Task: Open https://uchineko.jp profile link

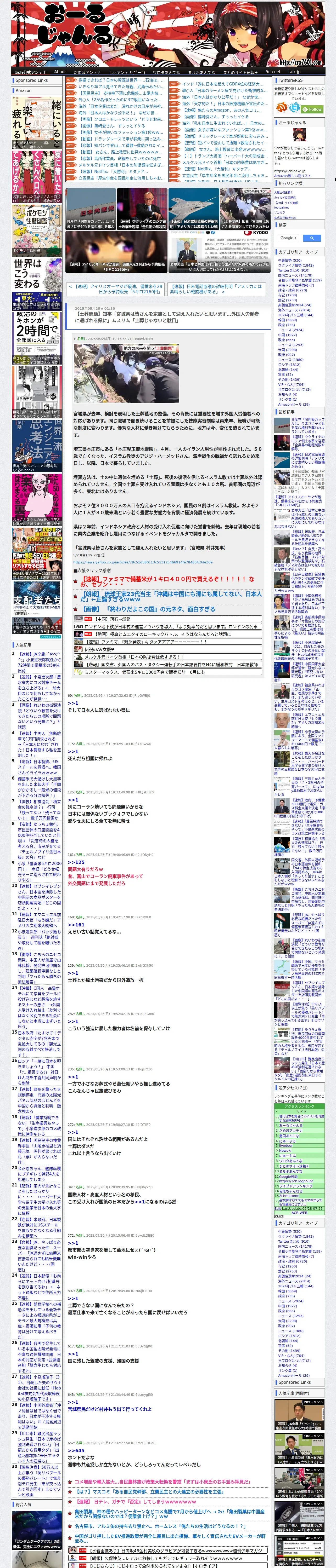Action: (290, 171)
